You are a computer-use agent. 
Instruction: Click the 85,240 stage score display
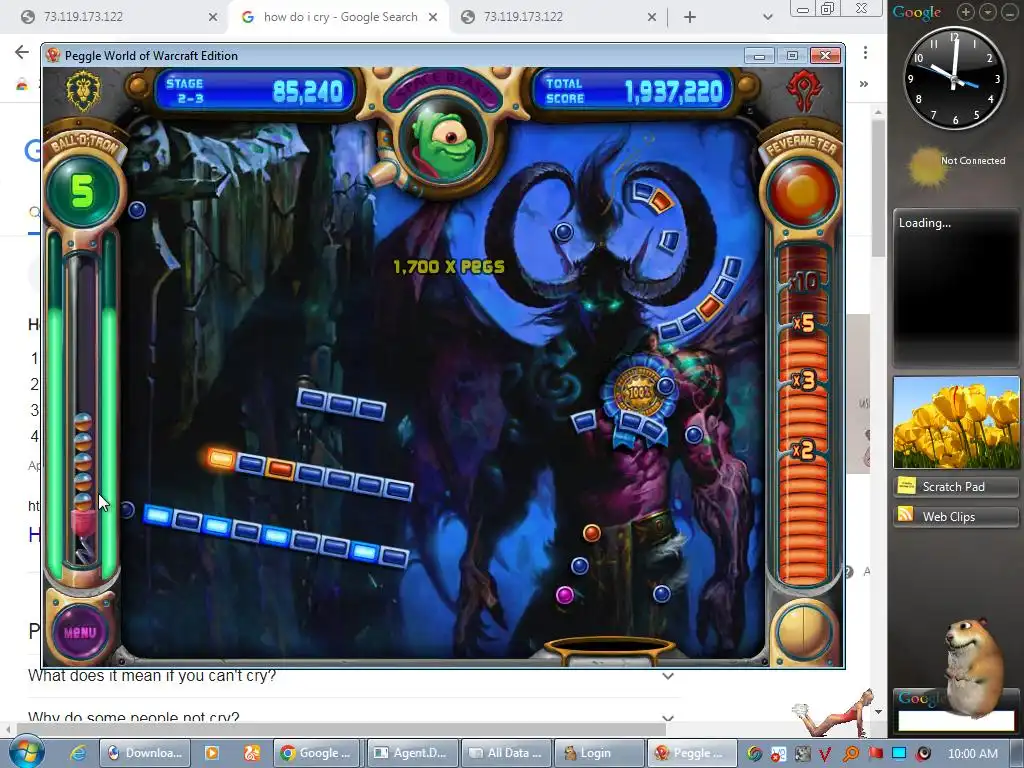click(x=307, y=91)
